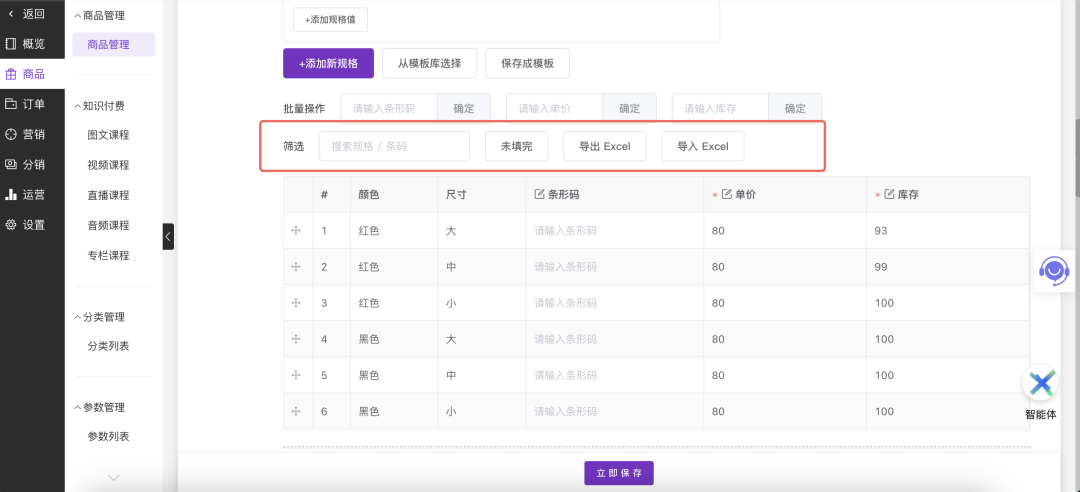Viewport: 1080px width, 492px height.
Task: Click barcode field in row 6
Action: 614,411
